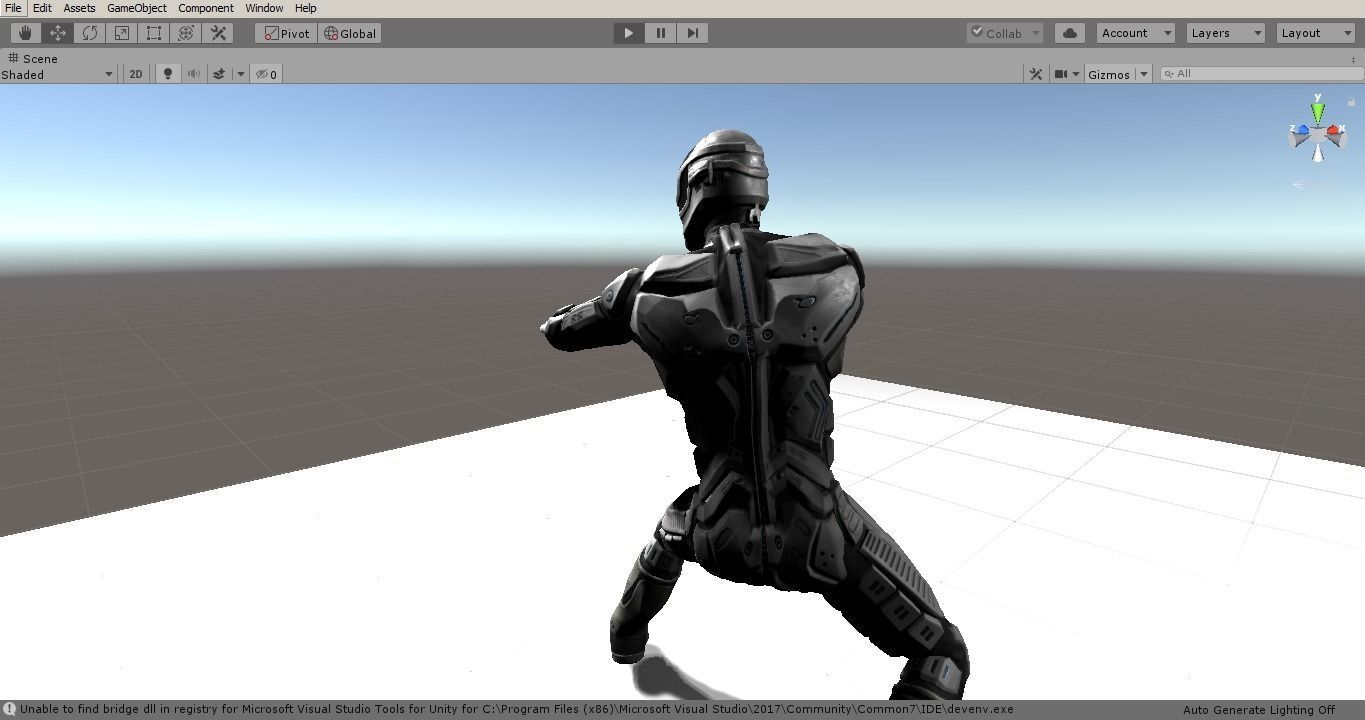Open the Assets menu
The height and width of the screenshot is (720, 1365).
pyautogui.click(x=79, y=8)
